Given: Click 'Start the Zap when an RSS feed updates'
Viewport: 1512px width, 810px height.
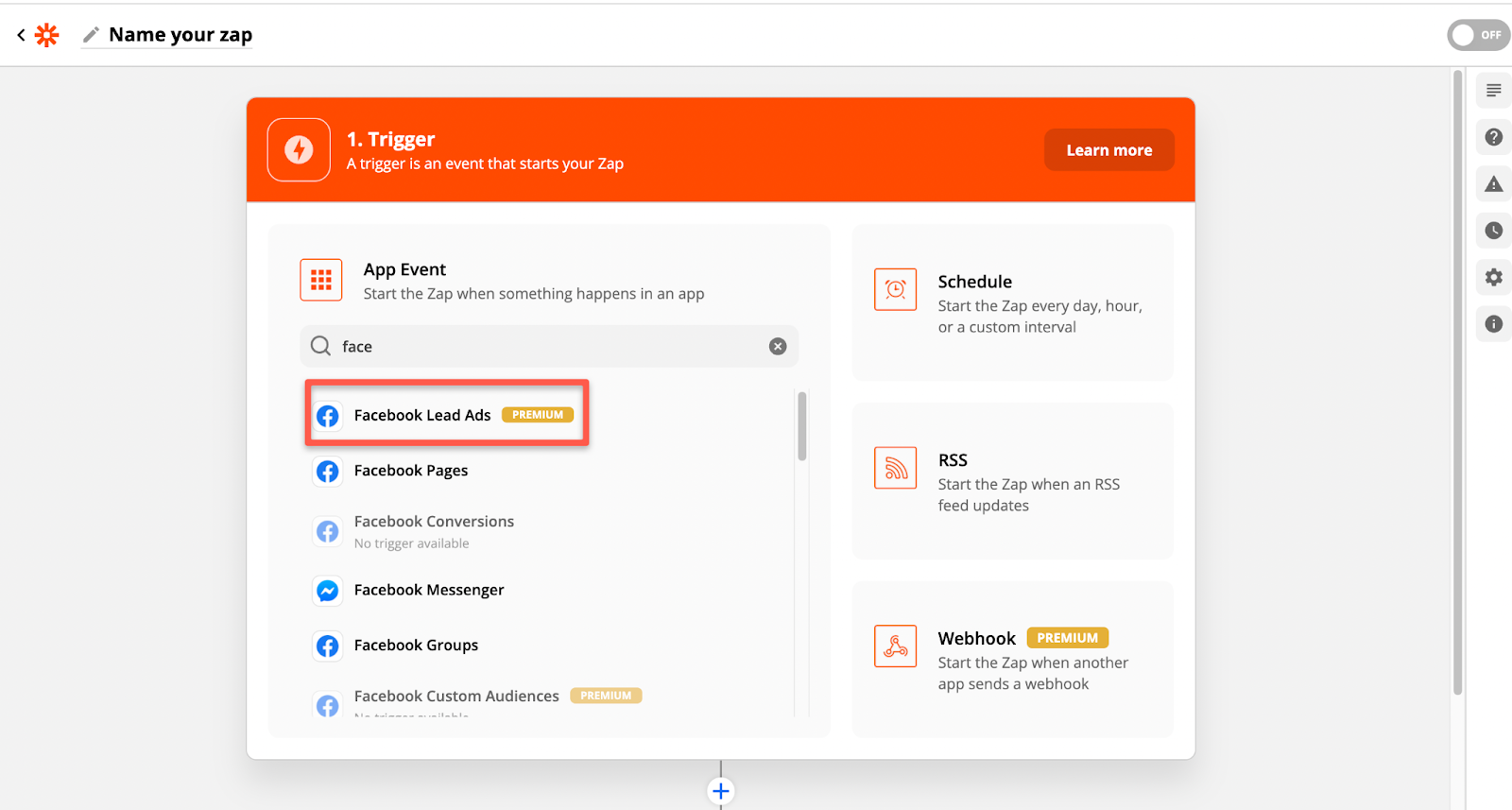Looking at the screenshot, I should [1029, 495].
